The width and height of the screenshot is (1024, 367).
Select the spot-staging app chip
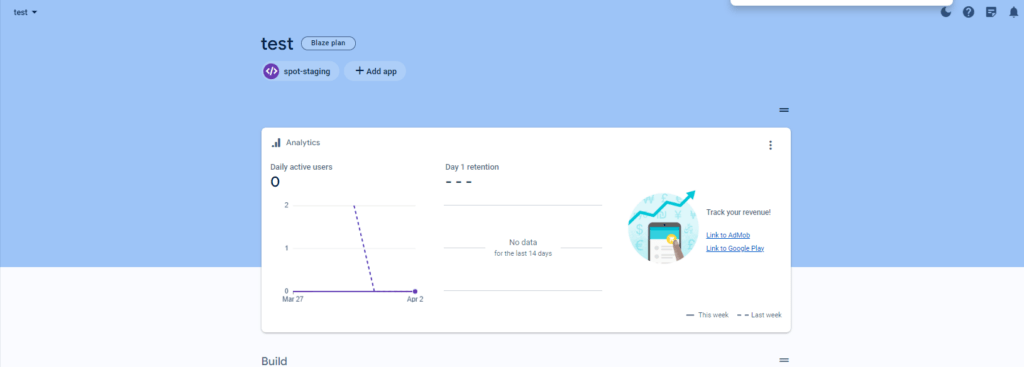click(x=300, y=71)
